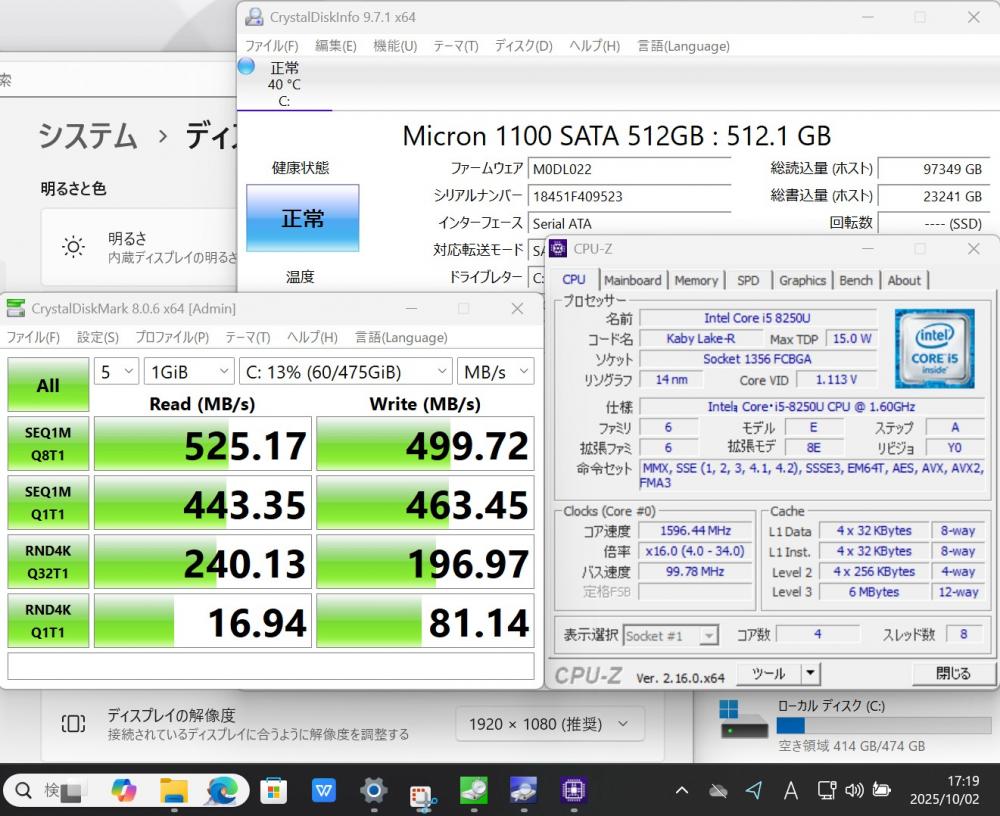The height and width of the screenshot is (816, 1000).
Task: Click the blue health status disk icon
Action: click(x=246, y=66)
